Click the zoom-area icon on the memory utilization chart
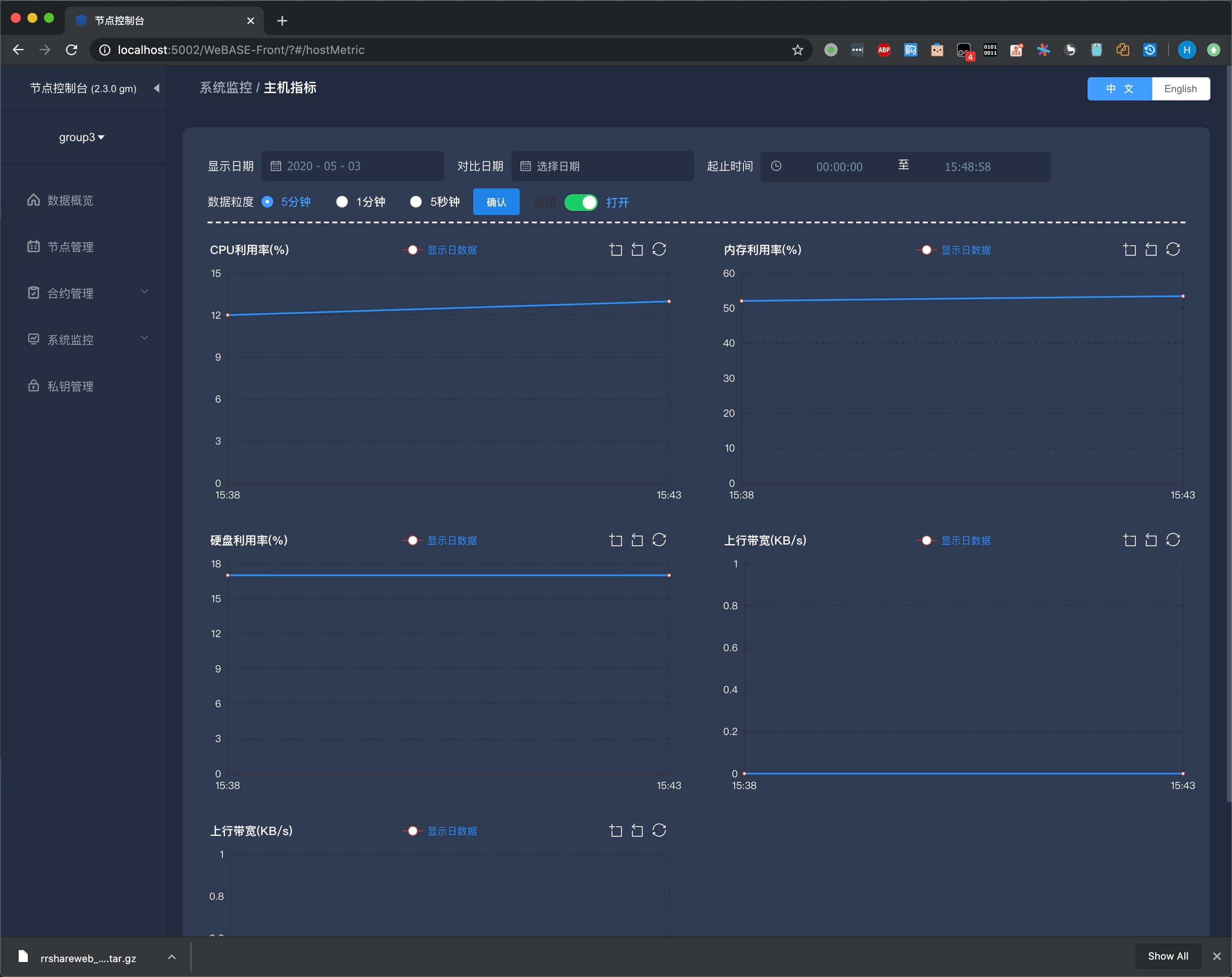The height and width of the screenshot is (977, 1232). 1129,250
